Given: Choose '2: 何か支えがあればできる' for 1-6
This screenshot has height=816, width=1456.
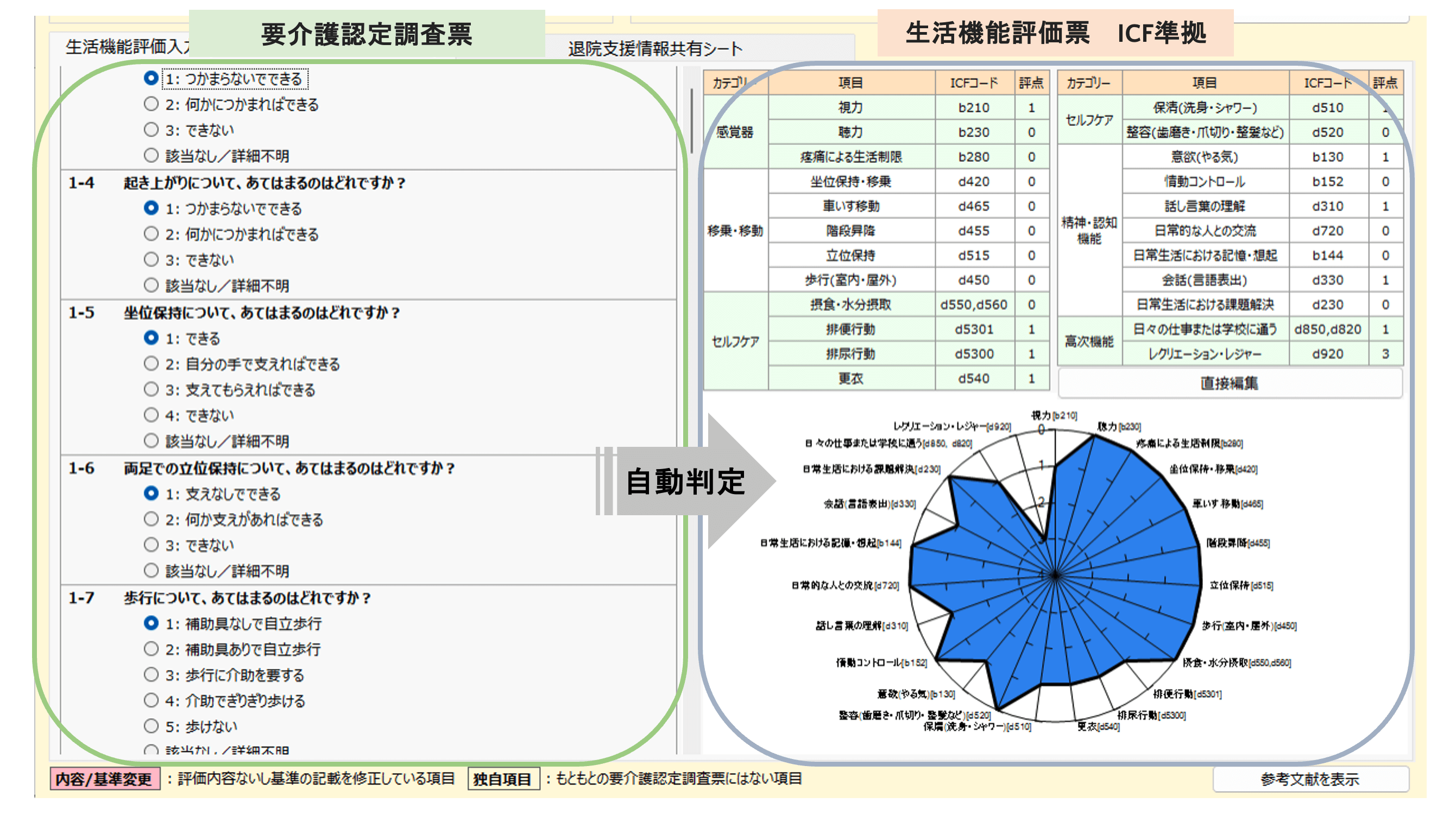Looking at the screenshot, I should [x=151, y=520].
